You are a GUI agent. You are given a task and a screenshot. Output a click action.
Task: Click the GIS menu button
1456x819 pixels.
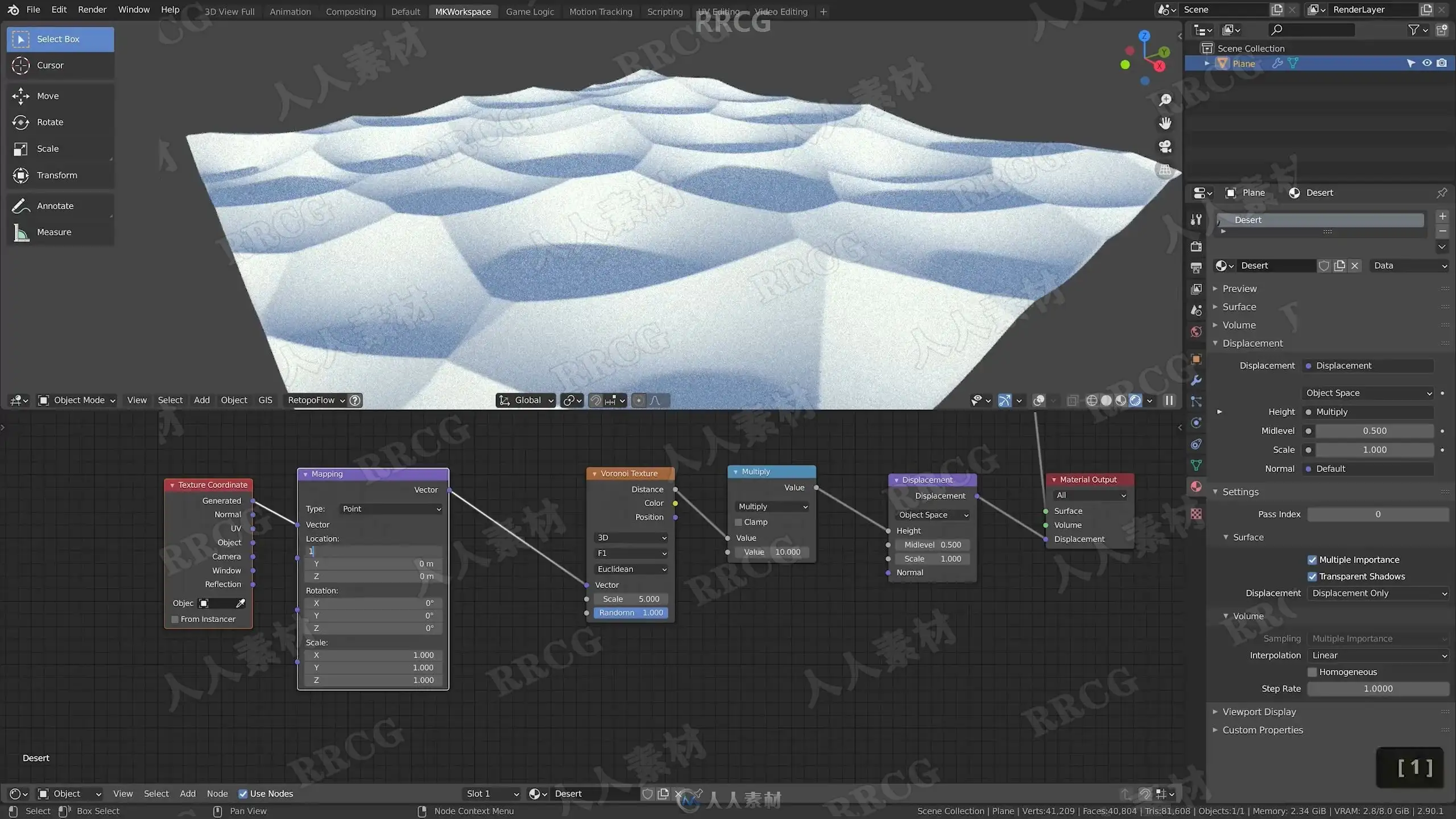(265, 400)
